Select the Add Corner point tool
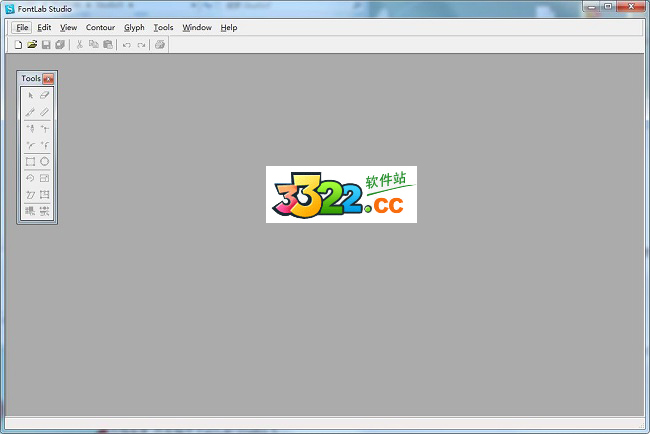650x434 pixels. click(x=44, y=129)
